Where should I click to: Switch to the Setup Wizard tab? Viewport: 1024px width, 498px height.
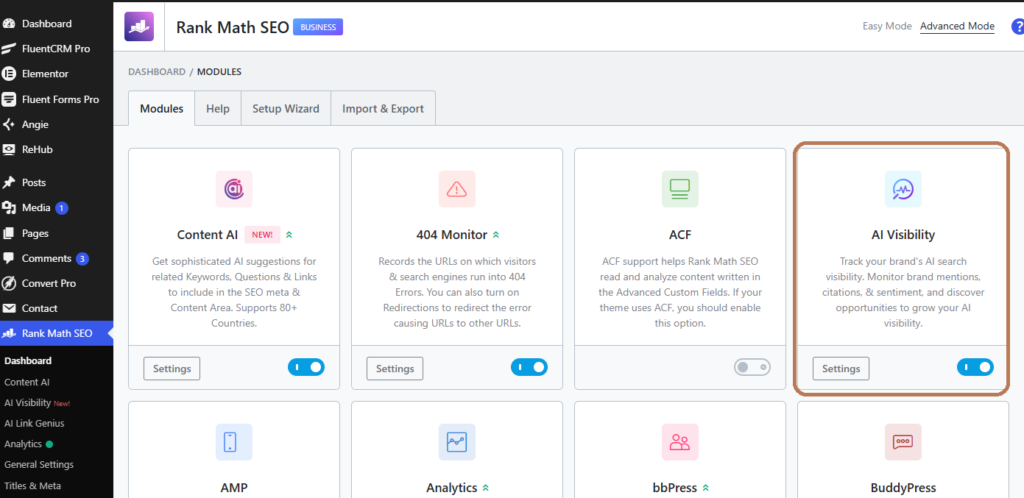[x=286, y=108]
